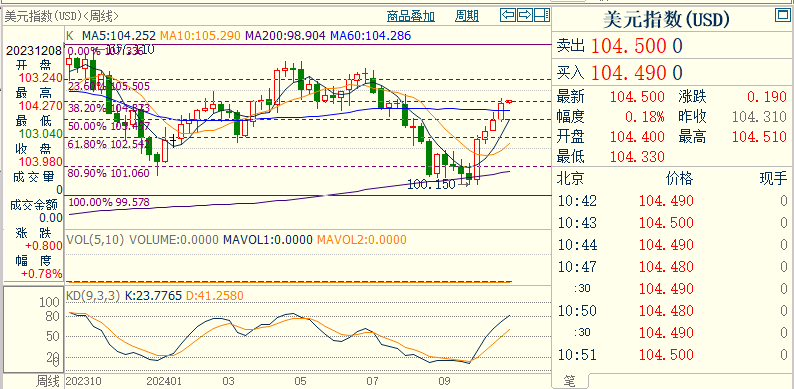Screen dimensions: 794x389
Task: Open the 周期 period selector
Action: point(466,16)
